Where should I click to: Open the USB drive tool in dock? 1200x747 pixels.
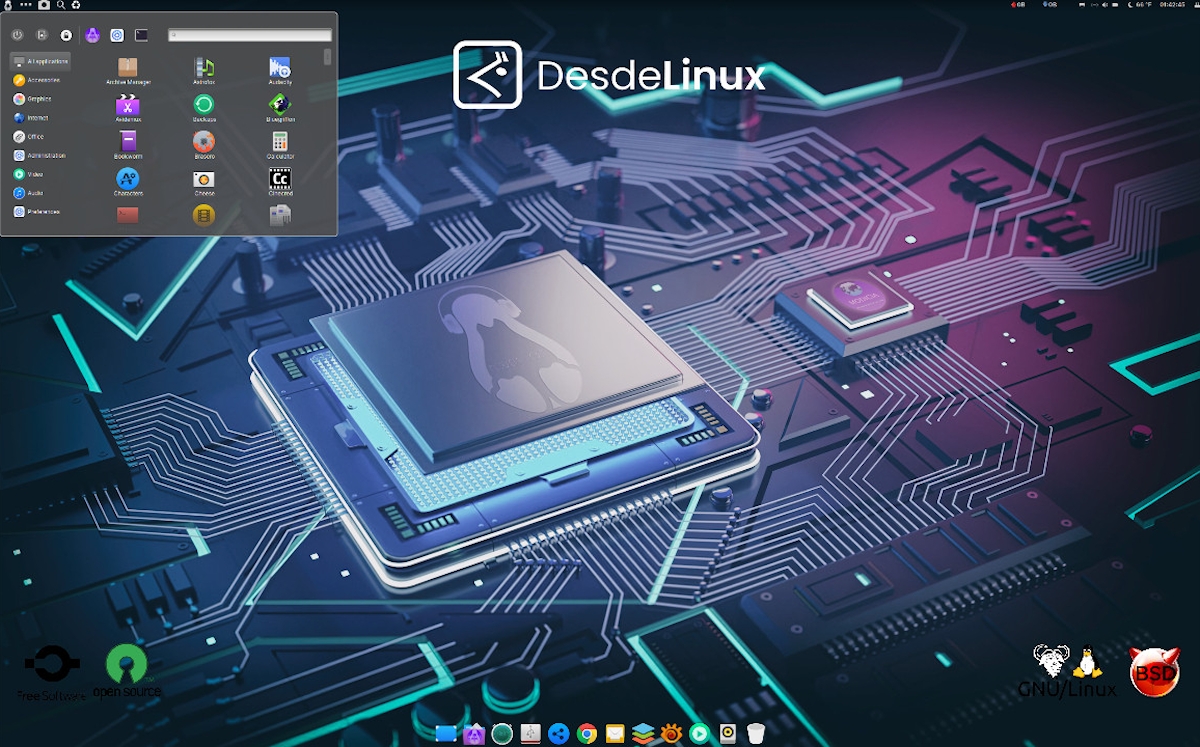531,734
